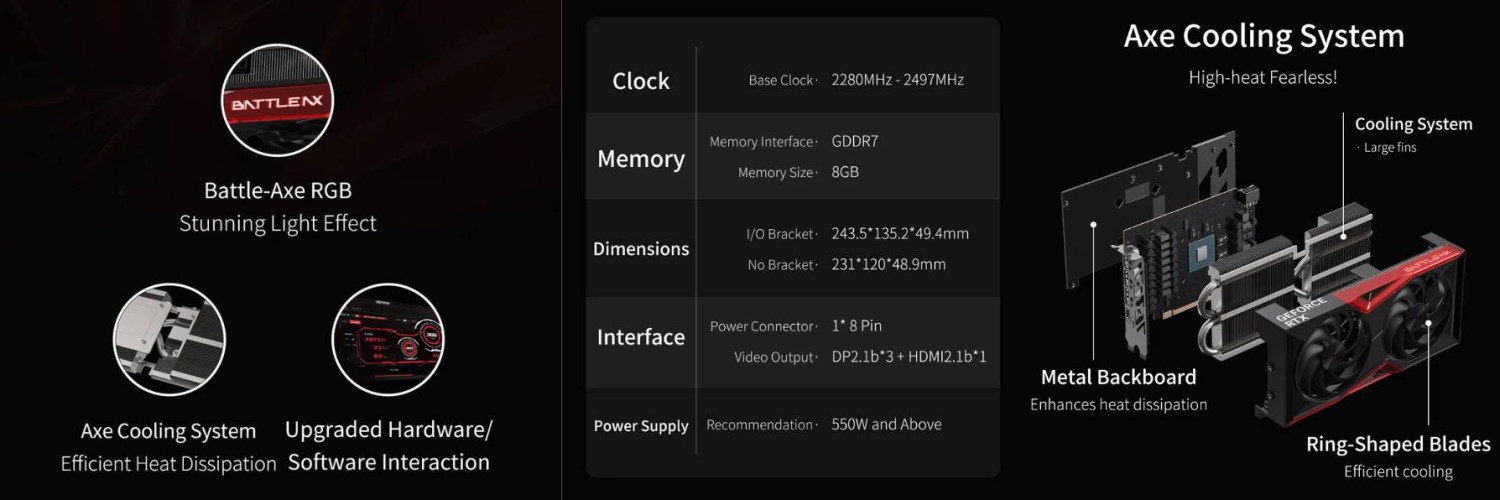Click the Battle-Axe RGB circular logo image
The image size is (1500, 500).
277,103
